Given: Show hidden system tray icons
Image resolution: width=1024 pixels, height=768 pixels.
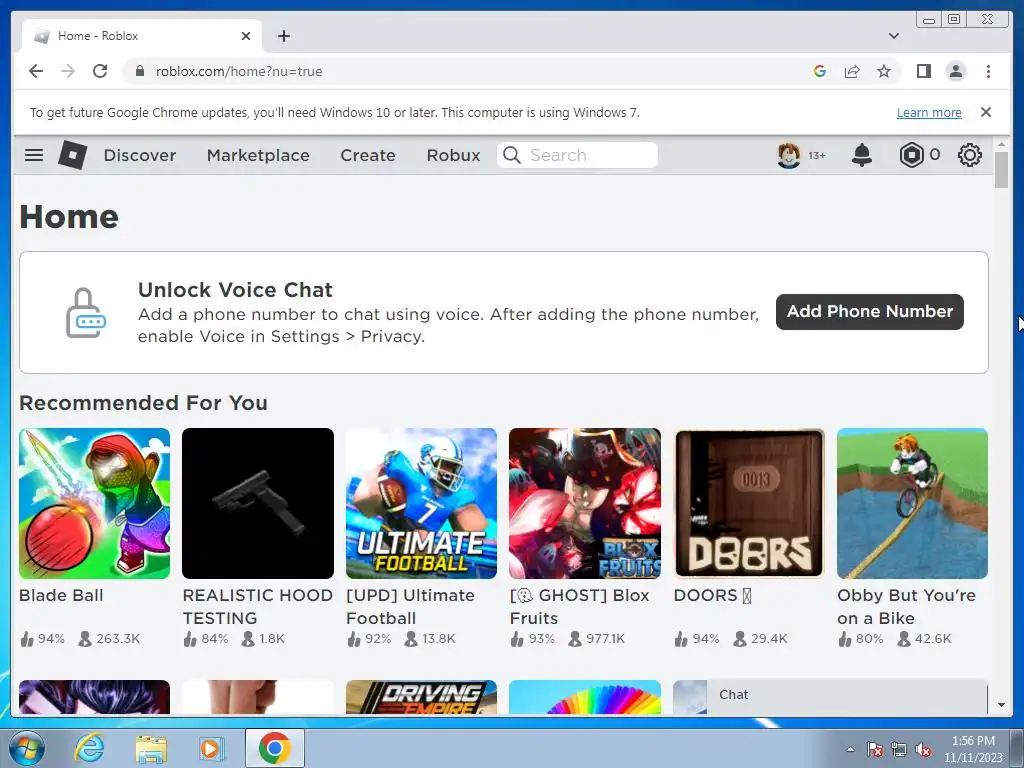Looking at the screenshot, I should coord(850,749).
